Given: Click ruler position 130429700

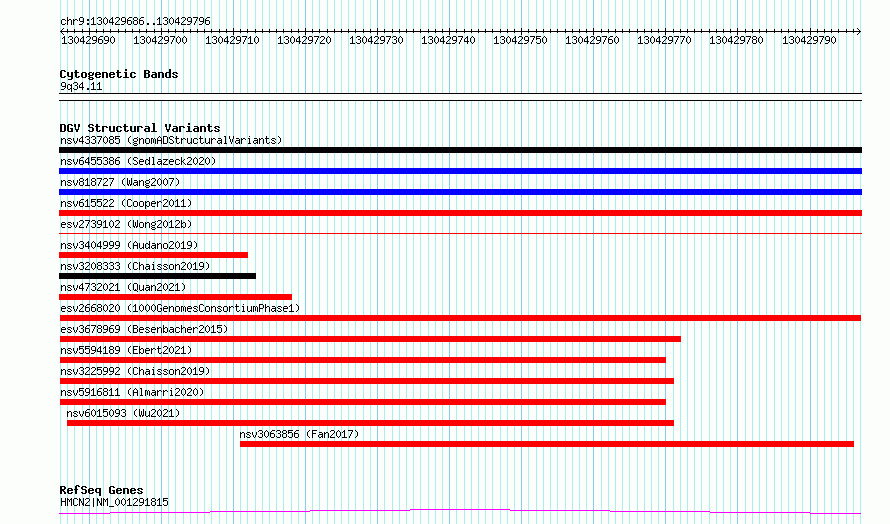Looking at the screenshot, I should click(x=160, y=40).
